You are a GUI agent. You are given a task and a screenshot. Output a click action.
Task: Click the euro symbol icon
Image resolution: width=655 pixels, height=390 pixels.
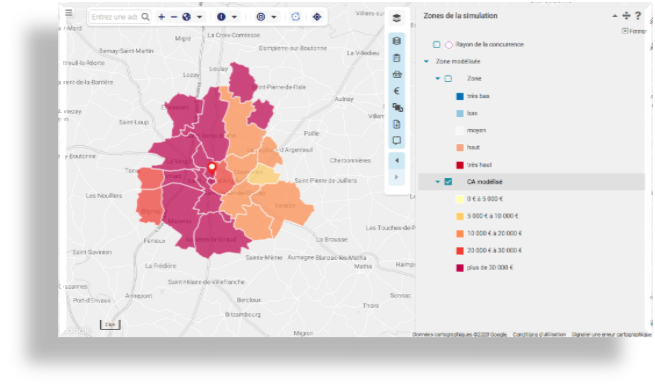tap(396, 91)
